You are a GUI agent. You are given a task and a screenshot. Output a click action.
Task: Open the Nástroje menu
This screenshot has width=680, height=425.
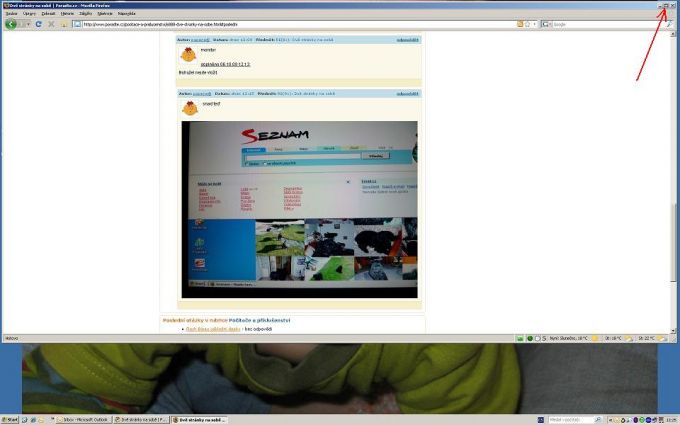105,13
